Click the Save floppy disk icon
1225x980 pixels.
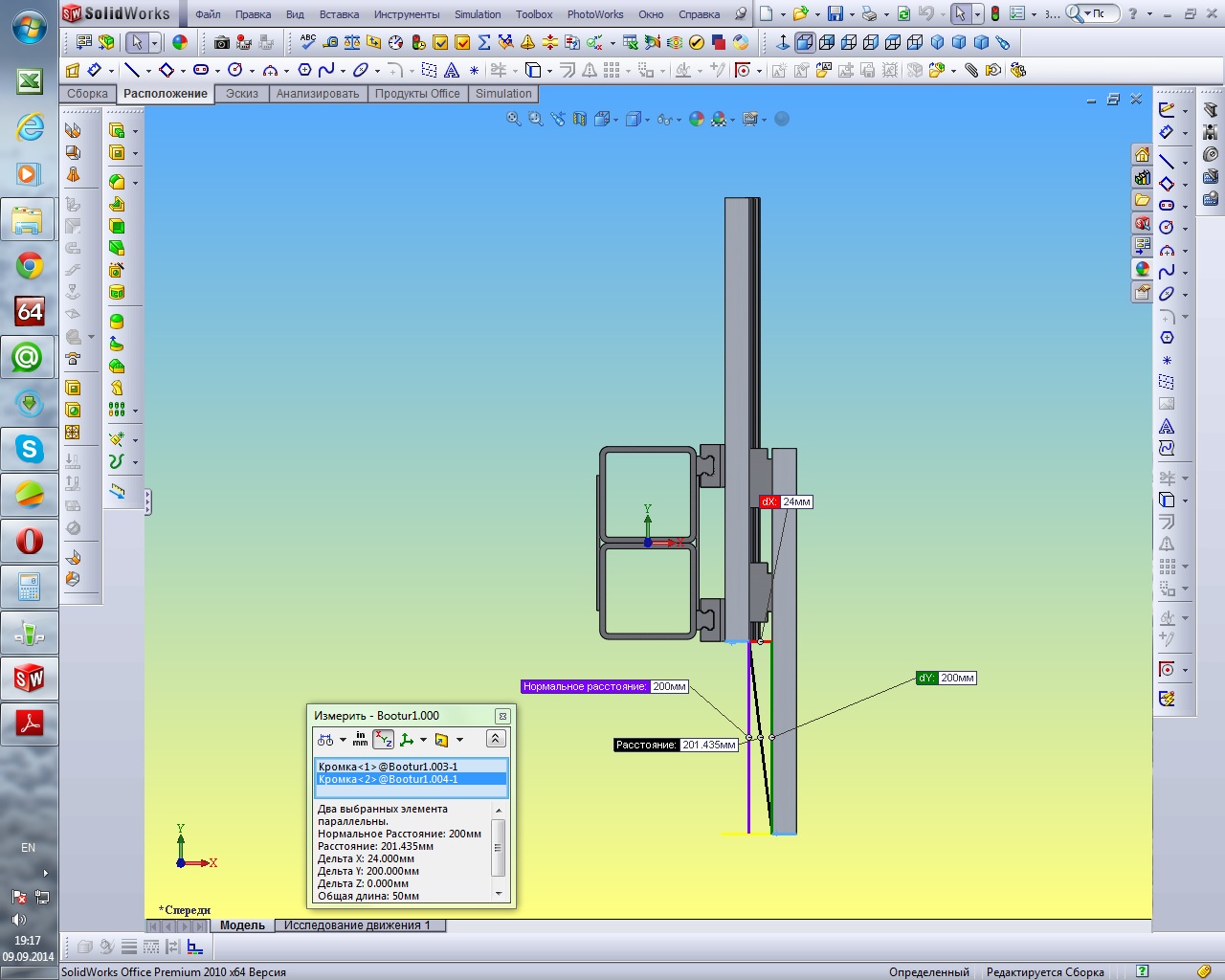click(x=835, y=14)
